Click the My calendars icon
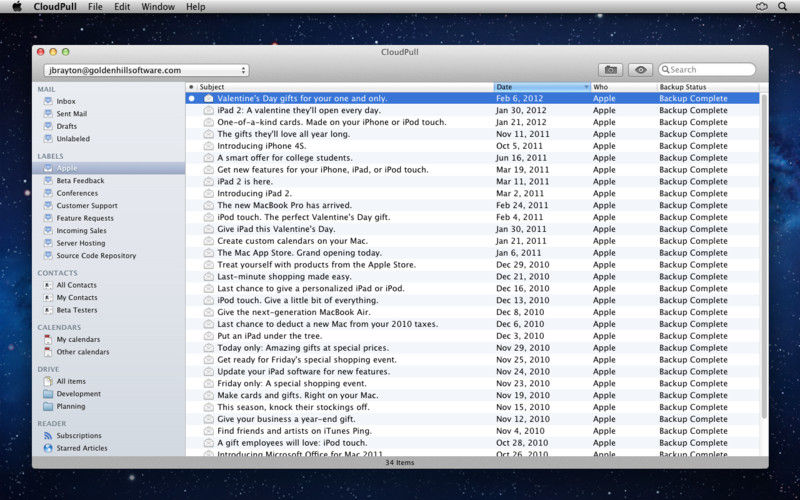This screenshot has width=800, height=500. (48, 339)
